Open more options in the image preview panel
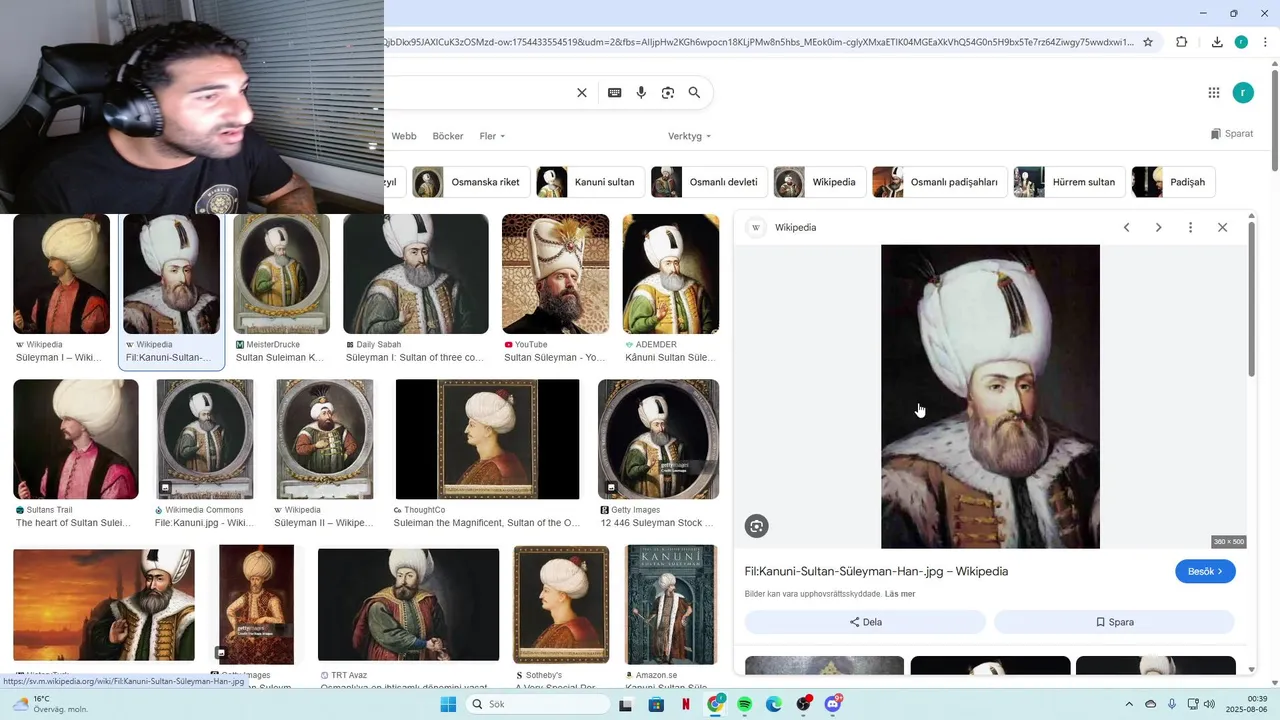The width and height of the screenshot is (1280, 720). pyautogui.click(x=1190, y=228)
